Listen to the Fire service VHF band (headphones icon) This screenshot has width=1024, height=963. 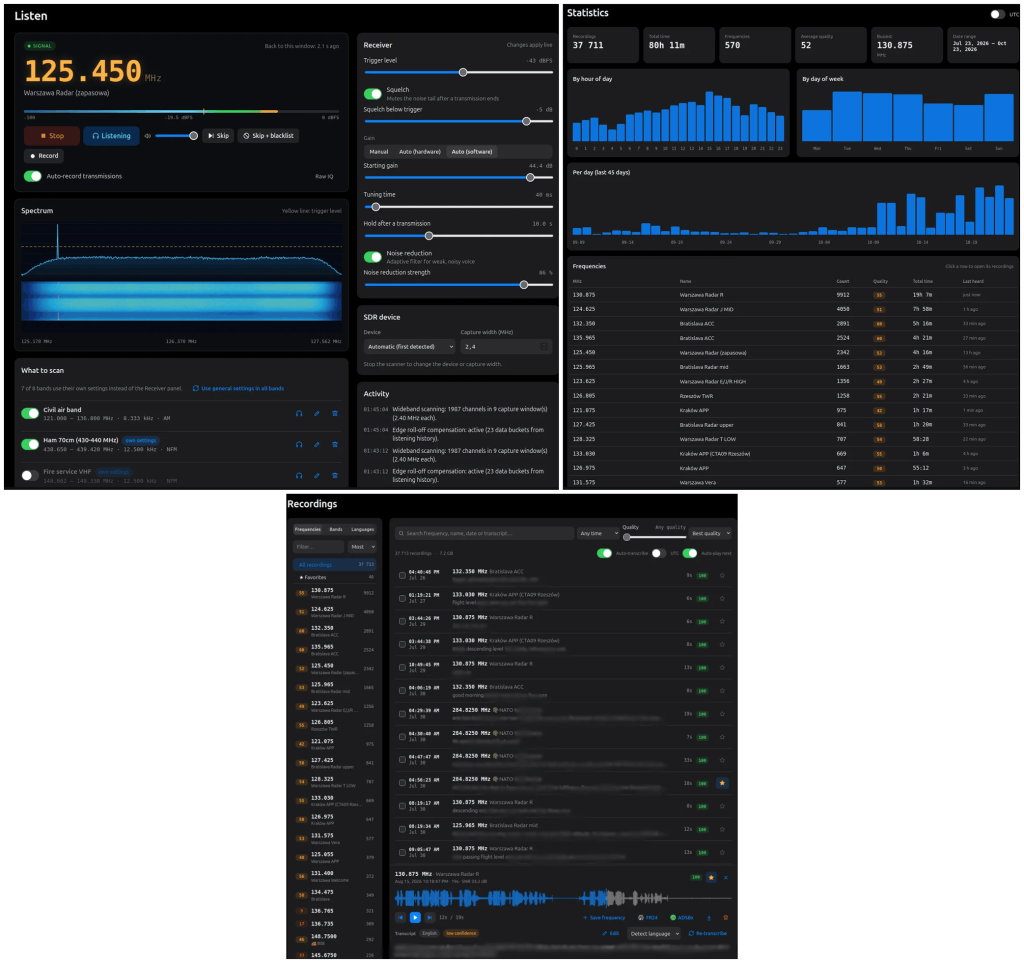point(299,475)
